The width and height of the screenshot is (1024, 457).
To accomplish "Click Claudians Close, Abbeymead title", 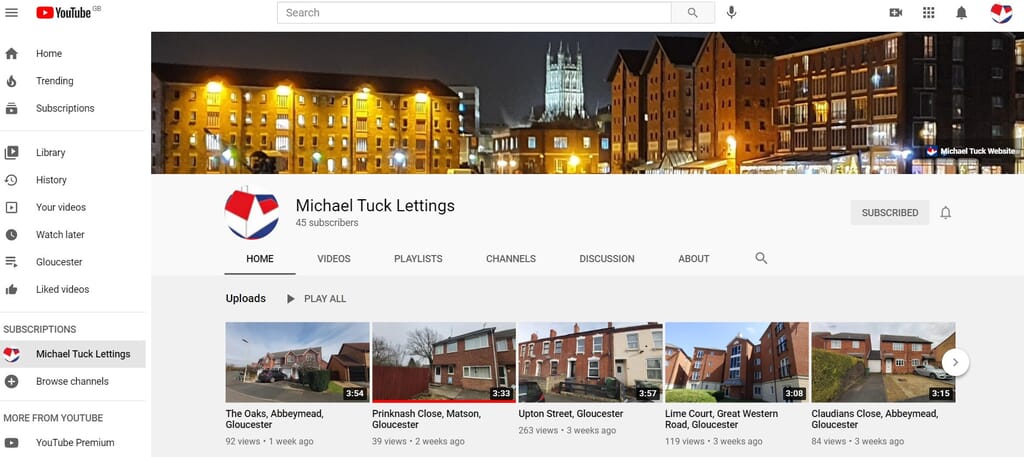I will pyautogui.click(x=874, y=419).
